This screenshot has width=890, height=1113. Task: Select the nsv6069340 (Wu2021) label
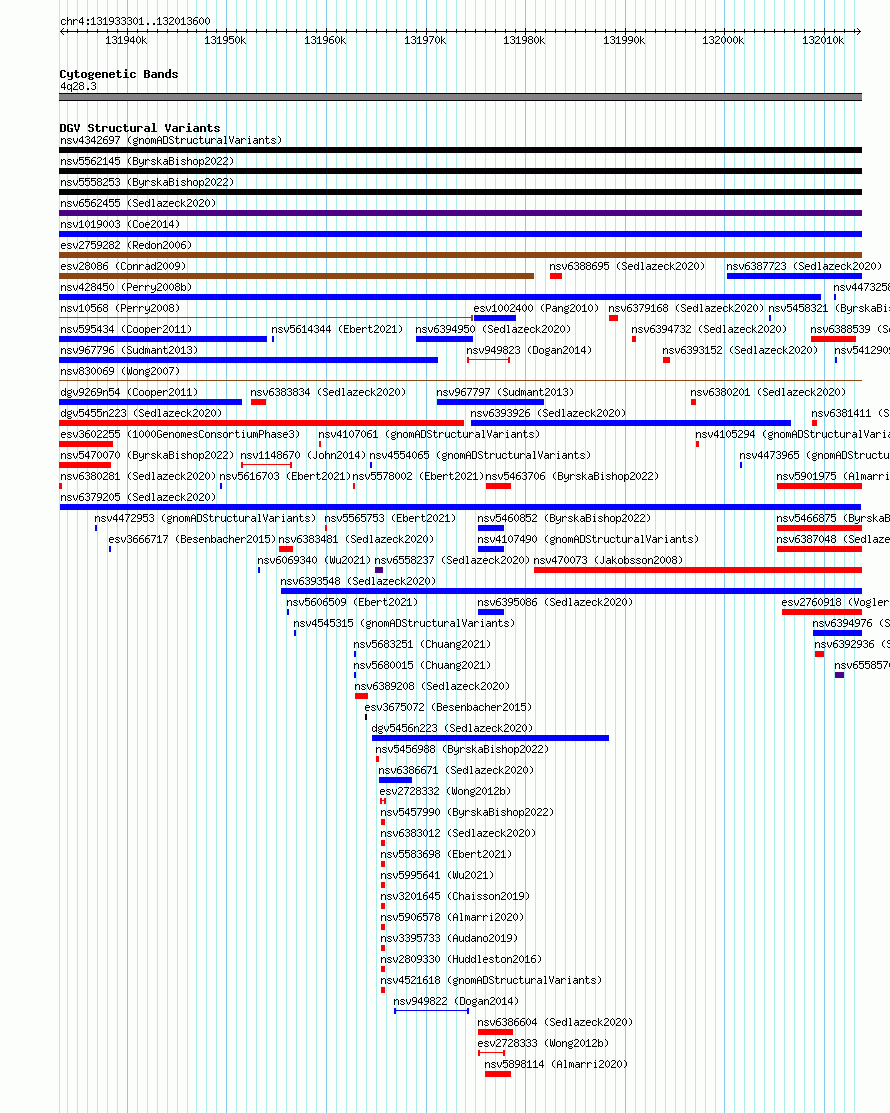click(x=314, y=560)
